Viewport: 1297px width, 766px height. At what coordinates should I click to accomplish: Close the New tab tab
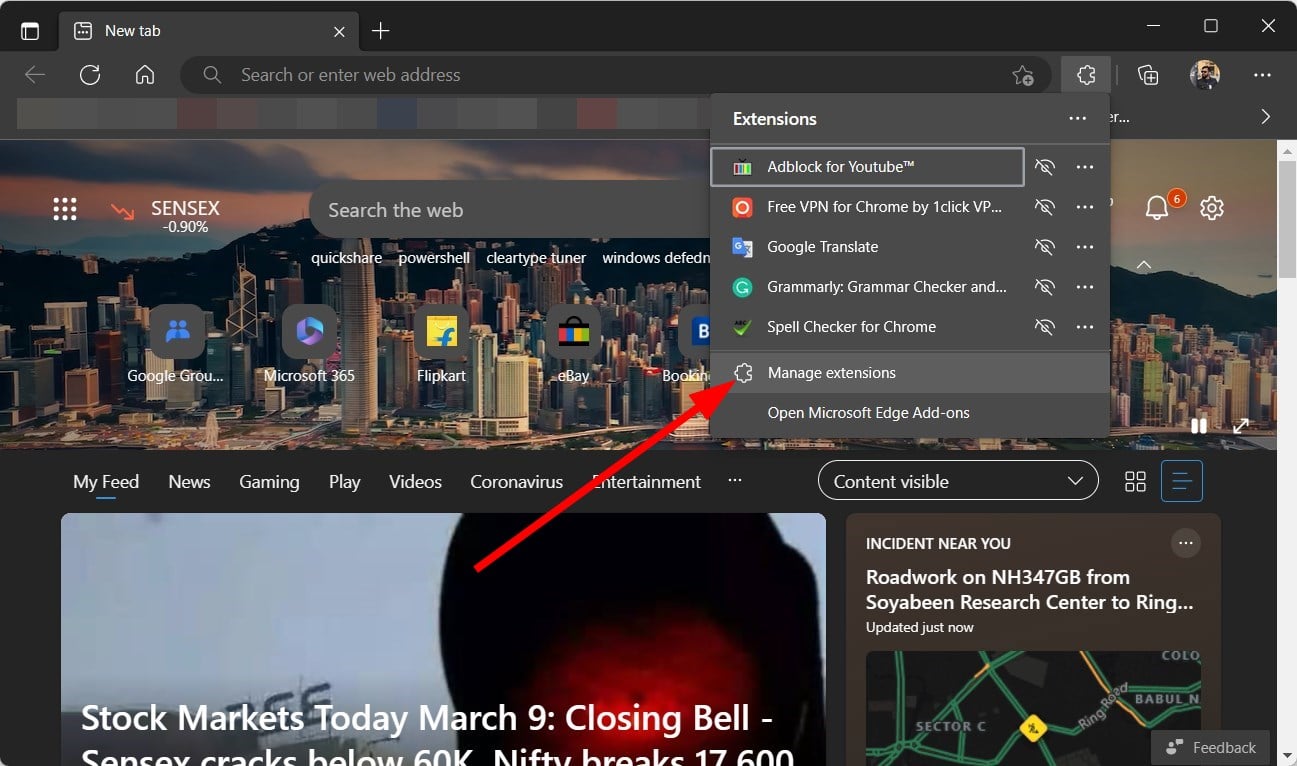[x=339, y=31]
